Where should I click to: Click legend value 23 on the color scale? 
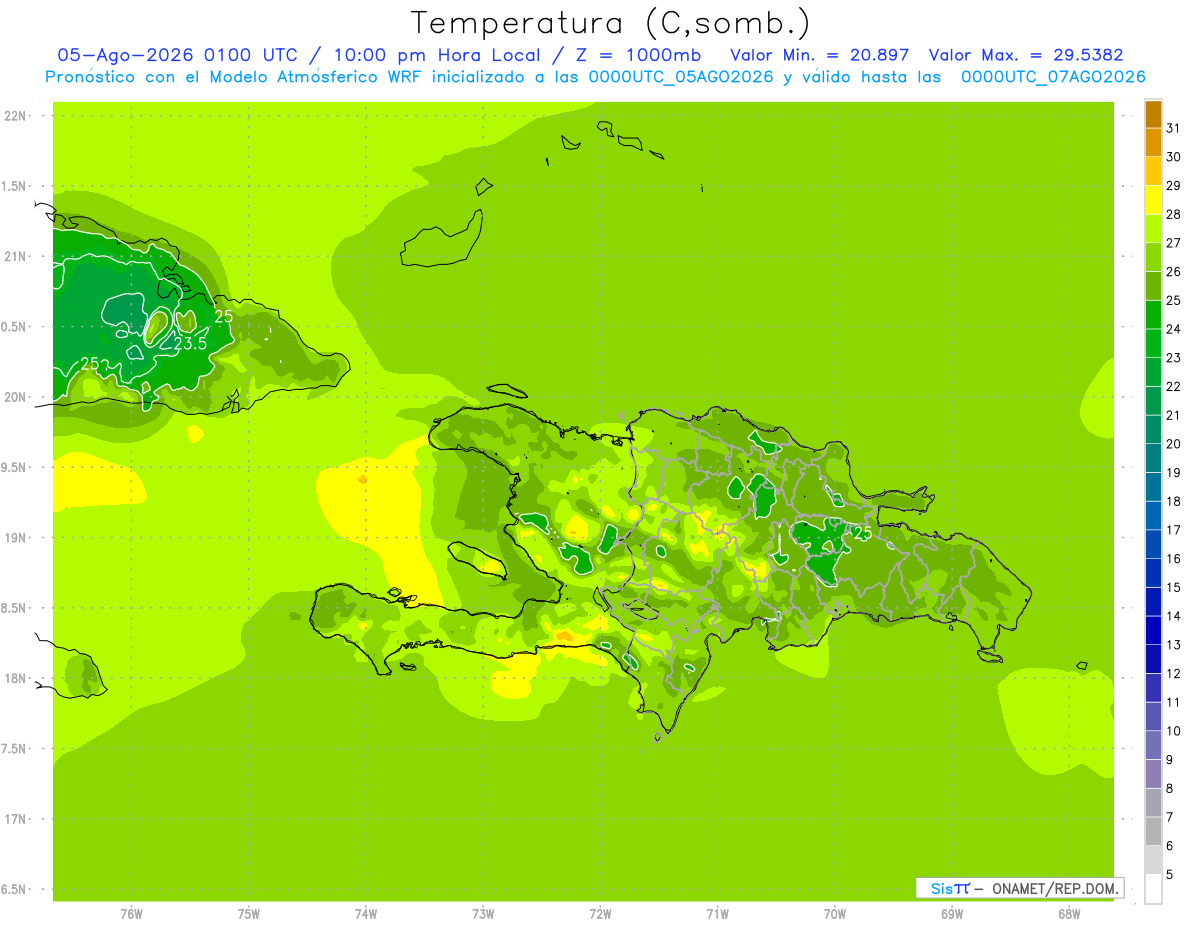(x=1174, y=358)
